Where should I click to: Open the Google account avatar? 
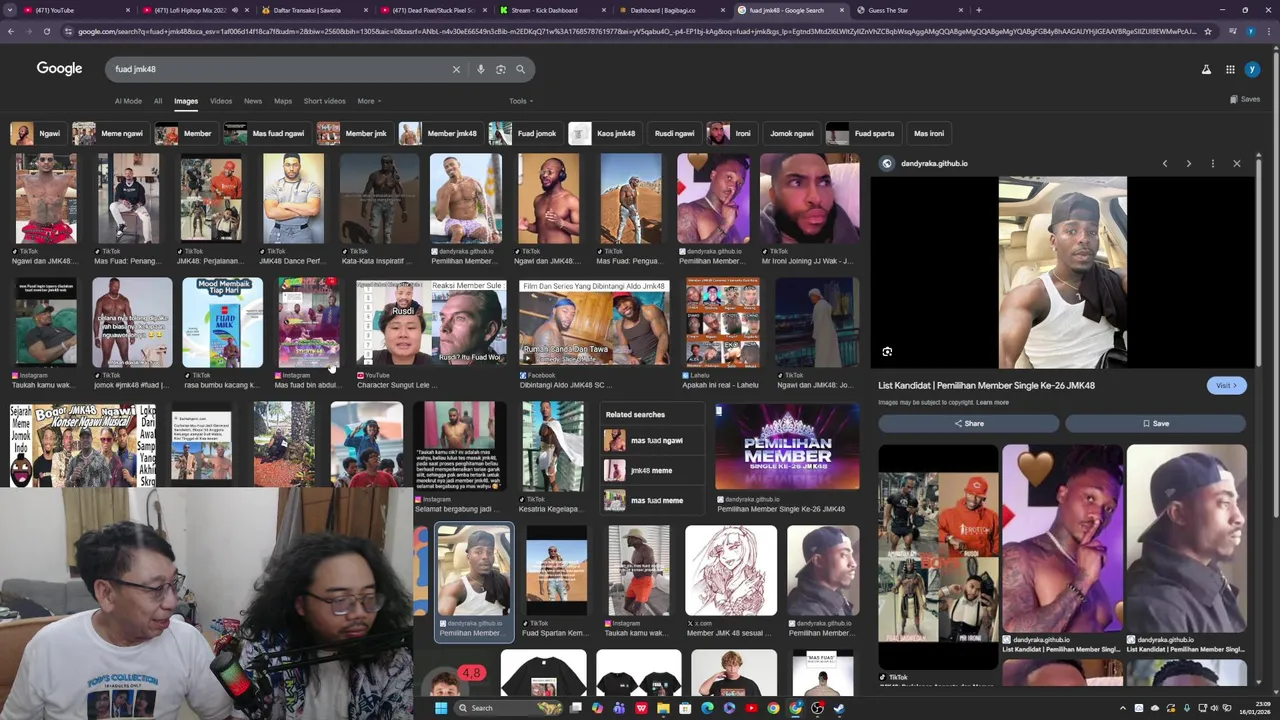pyautogui.click(x=1252, y=69)
